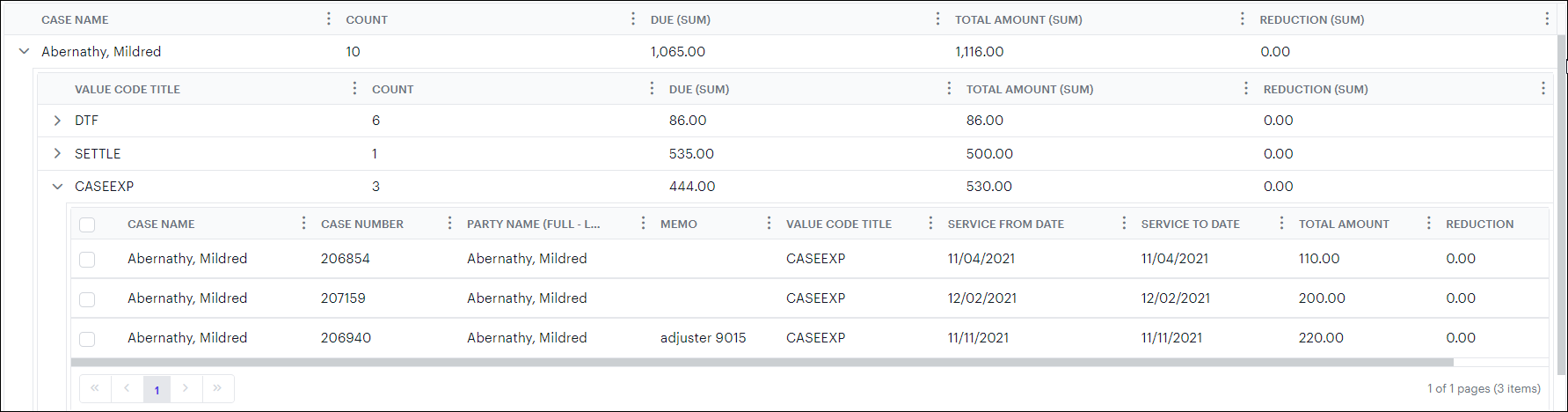The width and height of the screenshot is (1568, 412).
Task: Go to page 1 in pager
Action: [157, 389]
